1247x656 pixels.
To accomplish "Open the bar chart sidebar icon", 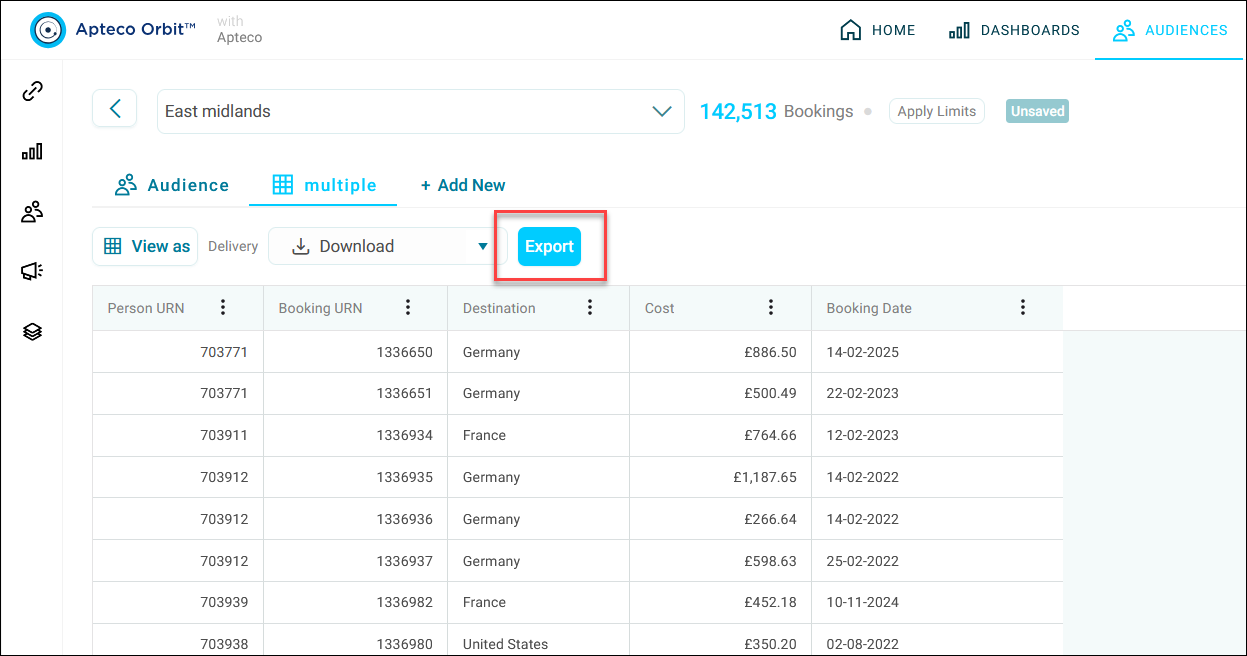I will (32, 151).
